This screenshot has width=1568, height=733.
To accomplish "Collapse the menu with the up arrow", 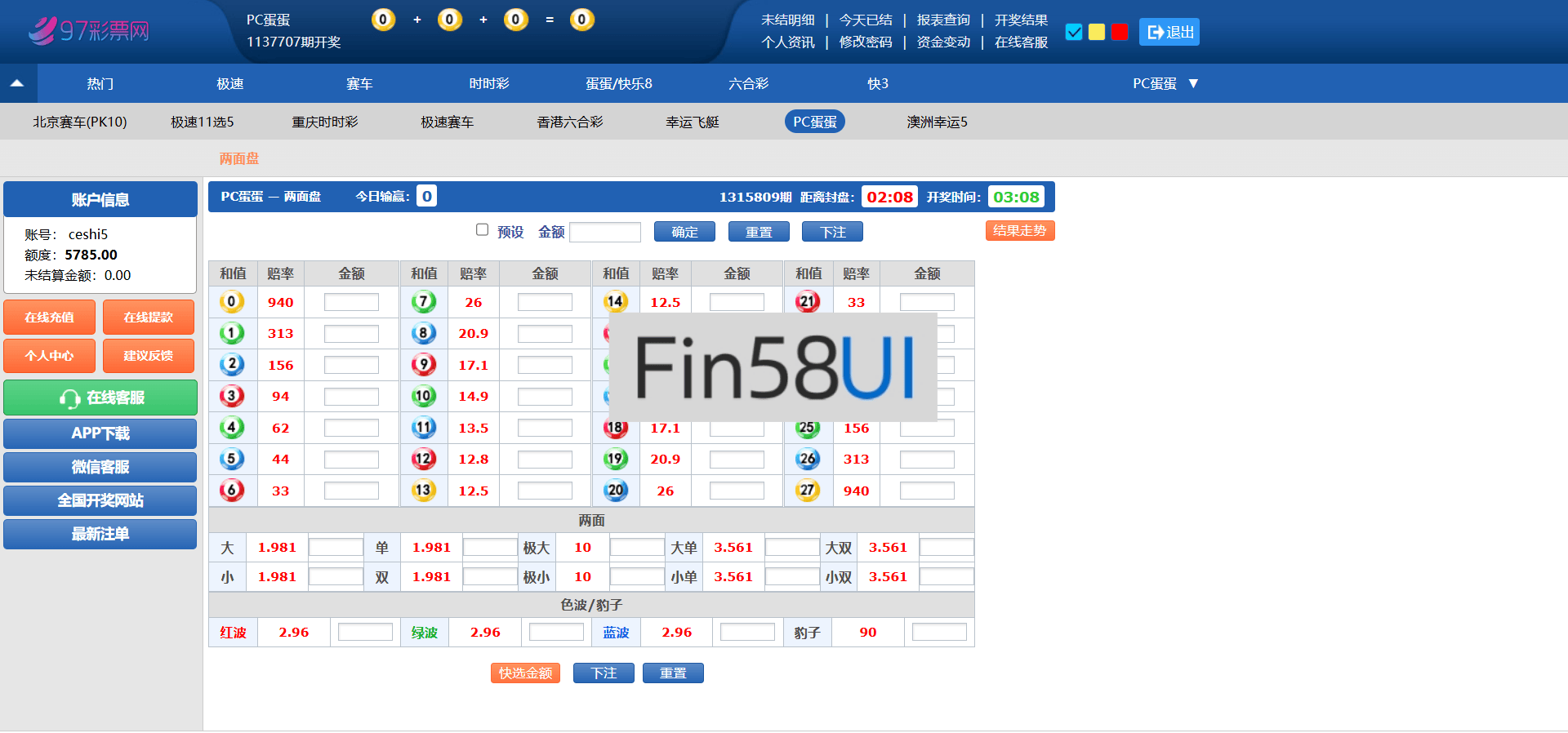I will pos(17,83).
